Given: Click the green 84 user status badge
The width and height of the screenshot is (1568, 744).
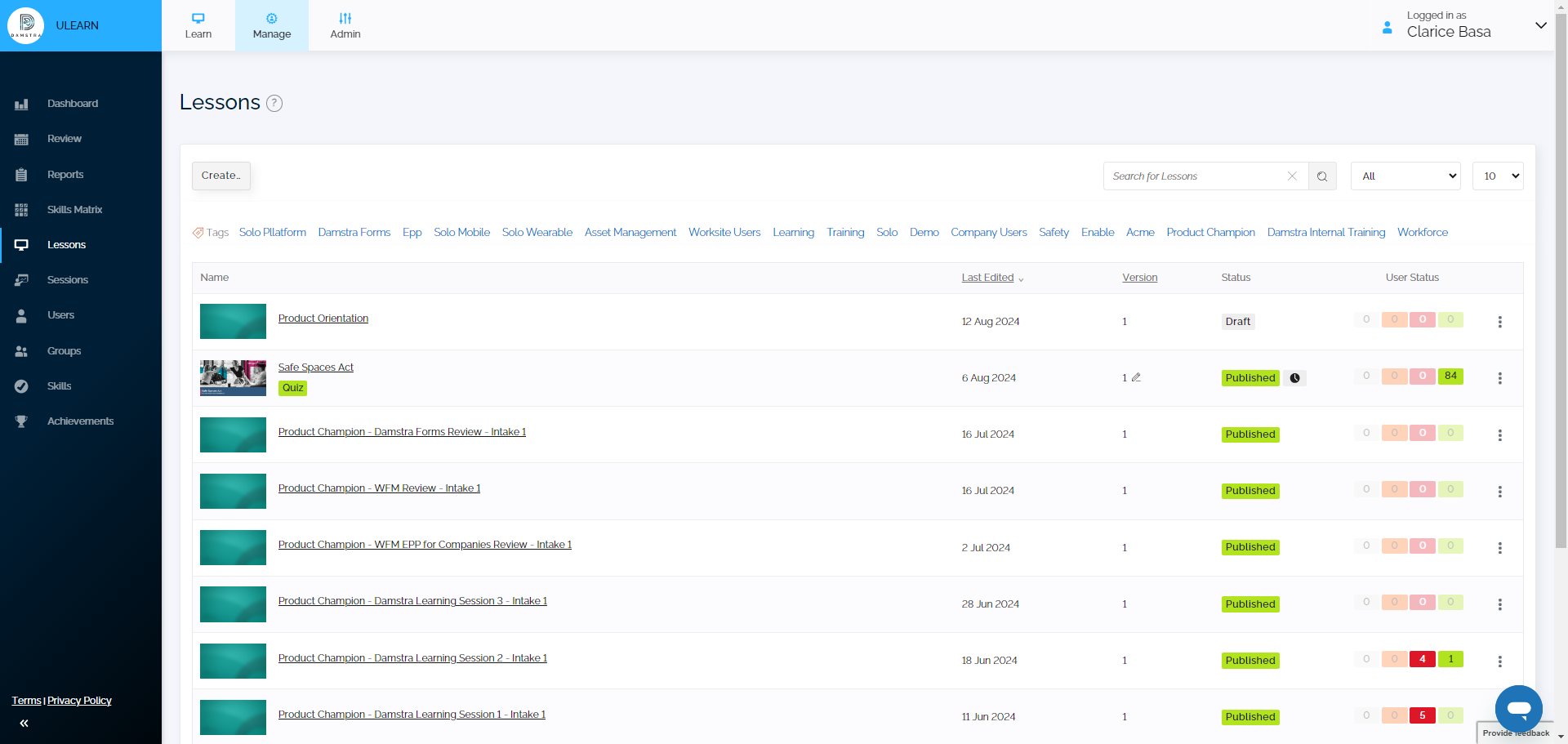Looking at the screenshot, I should 1450,376.
